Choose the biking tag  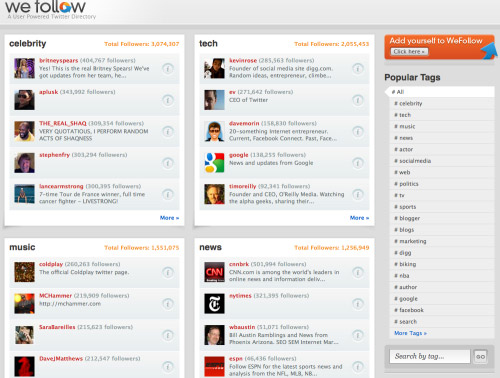click(405, 264)
